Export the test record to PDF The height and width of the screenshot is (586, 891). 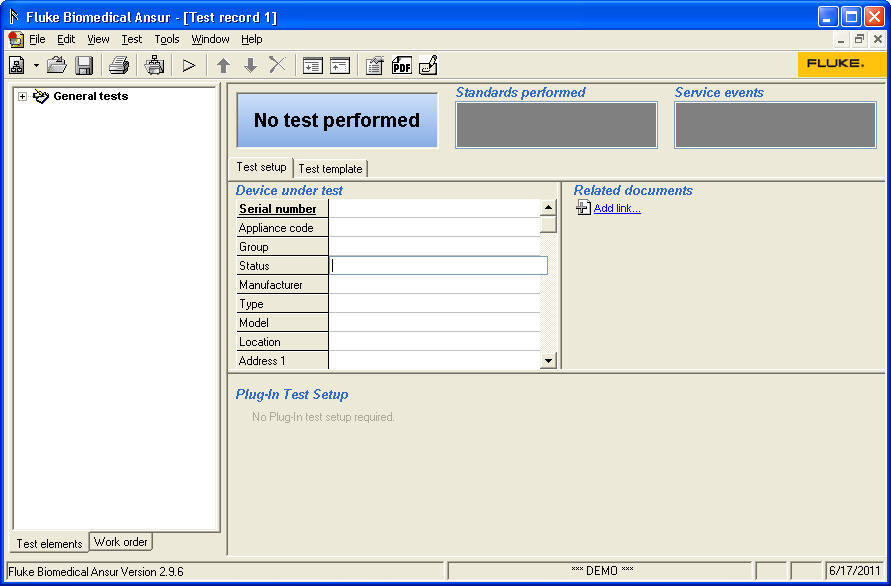click(x=402, y=65)
